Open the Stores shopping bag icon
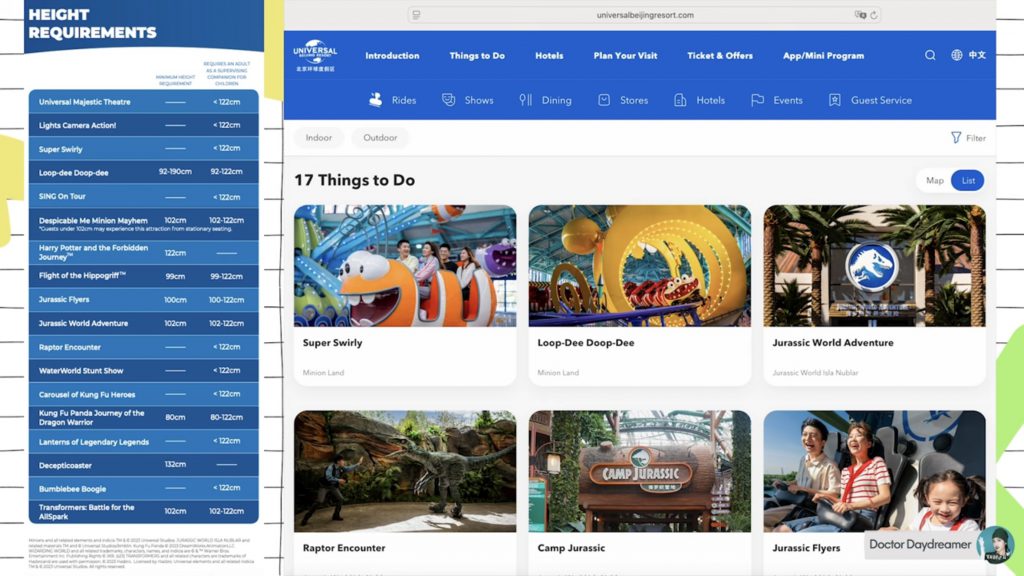The image size is (1024, 576). pos(604,100)
